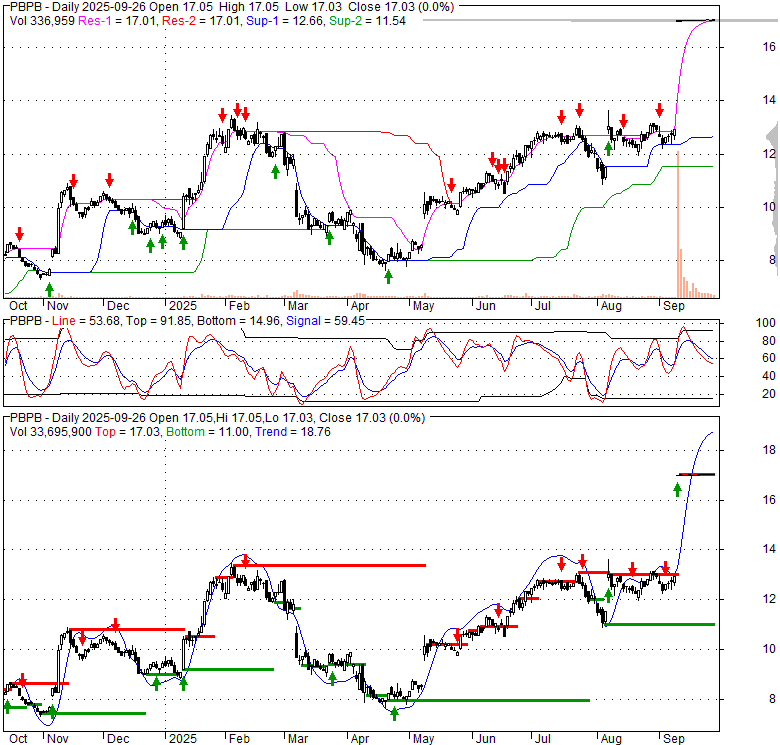Select the Apr label on top chart axis
The image size is (780, 745).
[x=360, y=305]
